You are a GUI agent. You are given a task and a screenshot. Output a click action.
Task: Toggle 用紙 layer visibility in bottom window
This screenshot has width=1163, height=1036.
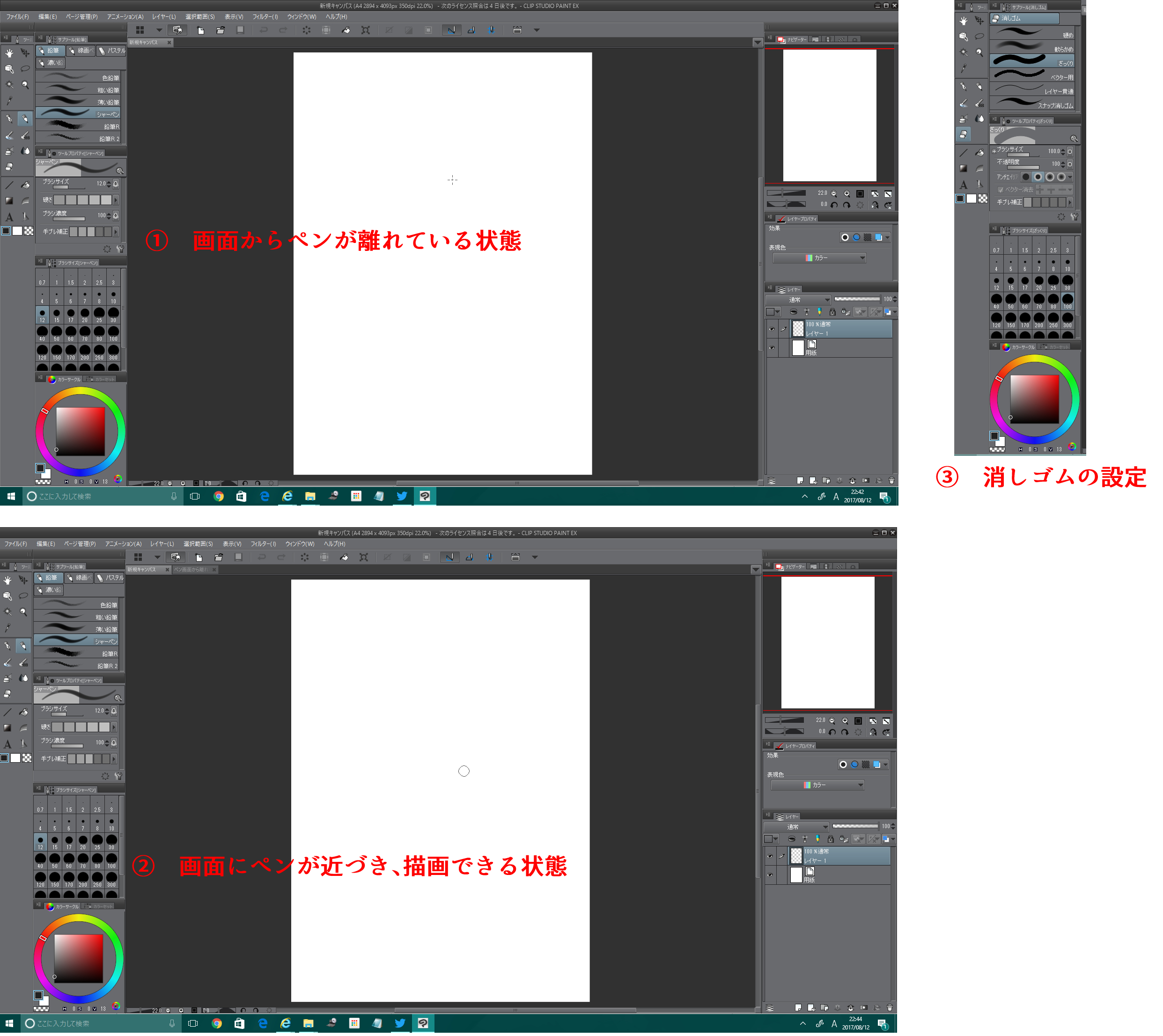click(770, 875)
